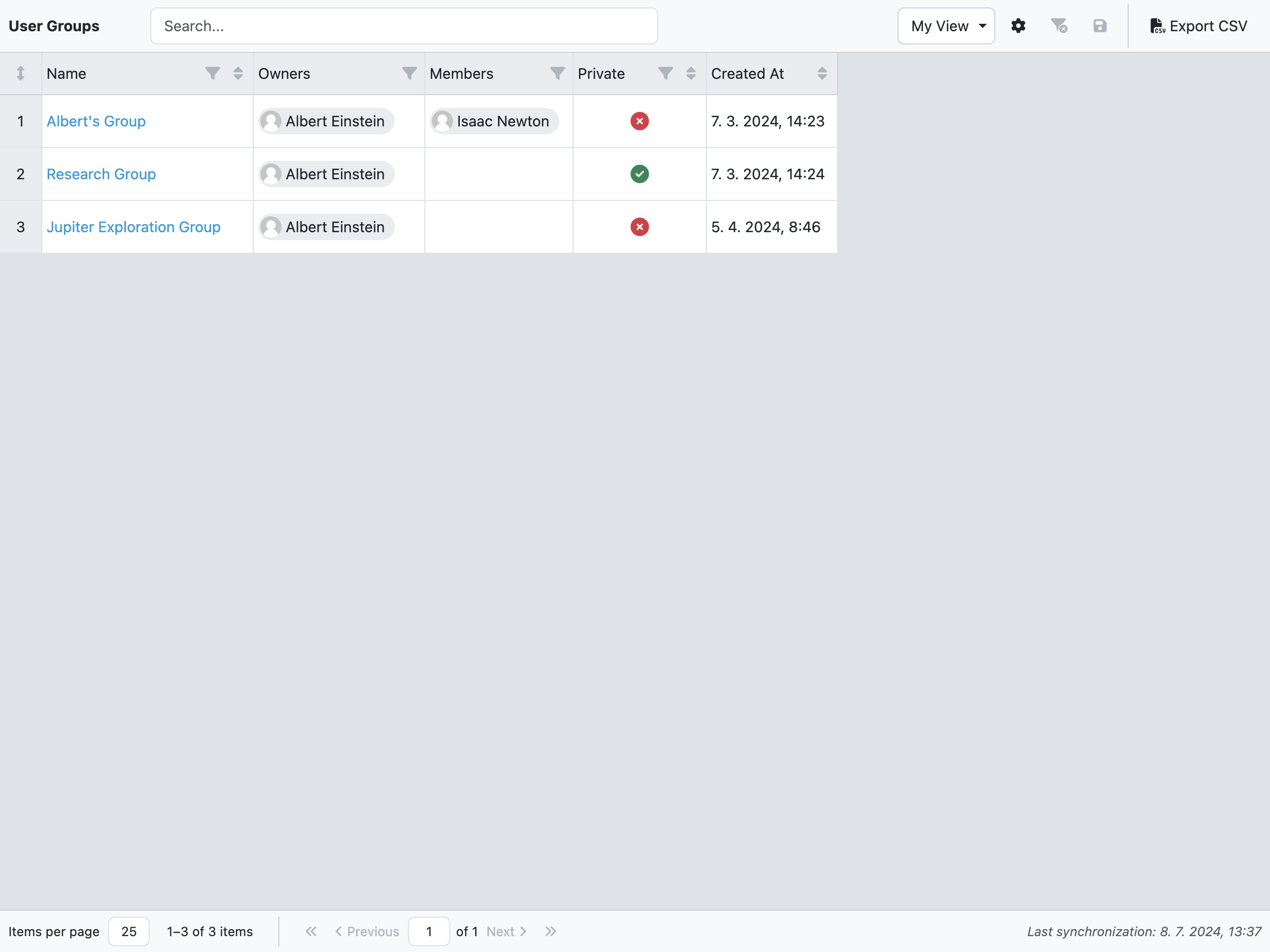The height and width of the screenshot is (952, 1270).
Task: Filter the Owners column
Action: [x=410, y=74]
